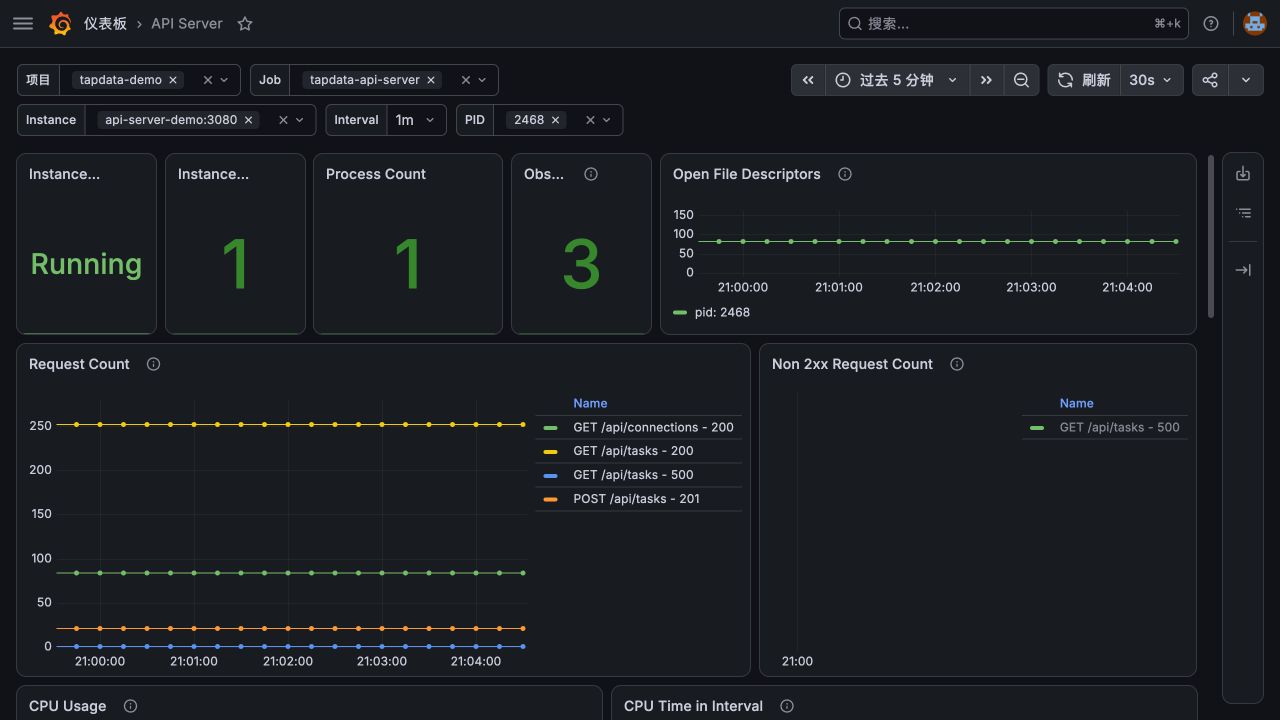Viewport: 1280px width, 720px height.
Task: Clear all values in Job filter
Action: click(x=466, y=80)
